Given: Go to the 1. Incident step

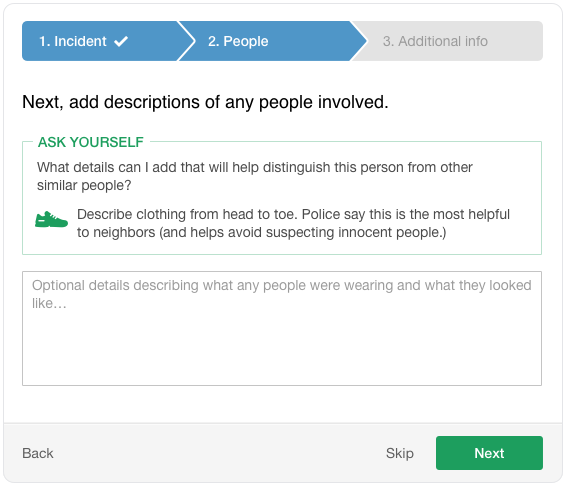Looking at the screenshot, I should (100, 41).
